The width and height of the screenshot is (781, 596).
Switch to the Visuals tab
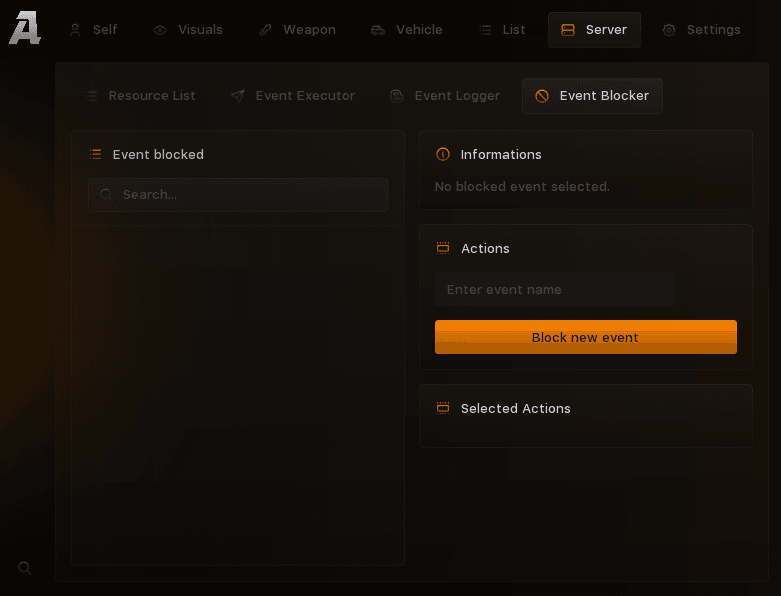click(x=188, y=30)
